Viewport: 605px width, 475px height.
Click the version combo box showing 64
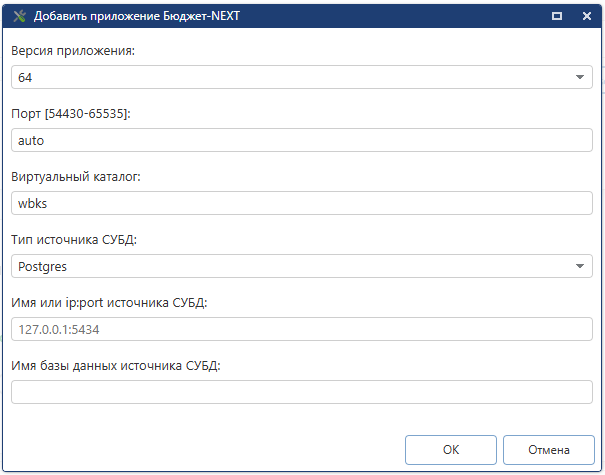(x=290, y=77)
